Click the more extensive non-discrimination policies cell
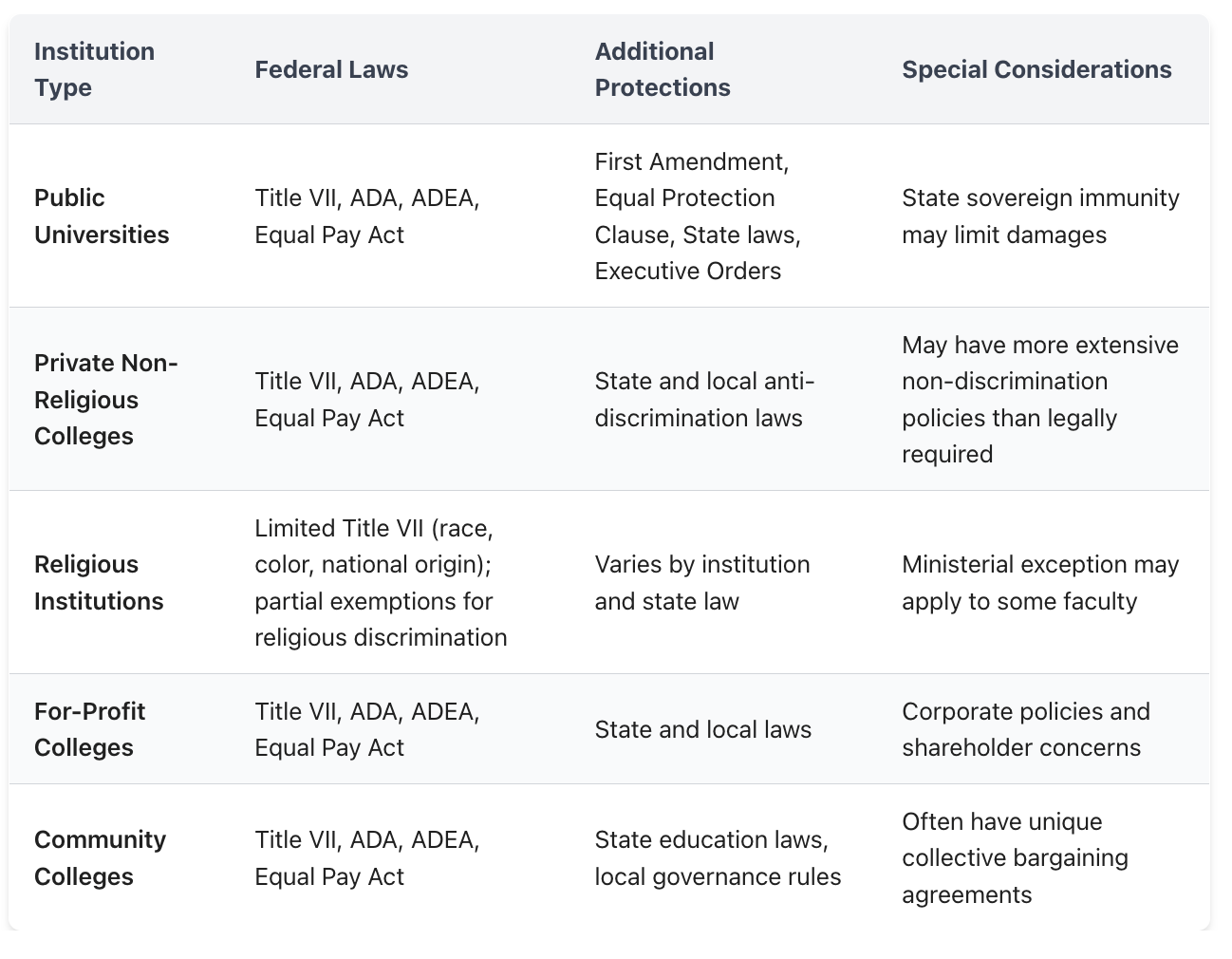1232x959 pixels. 1040,399
